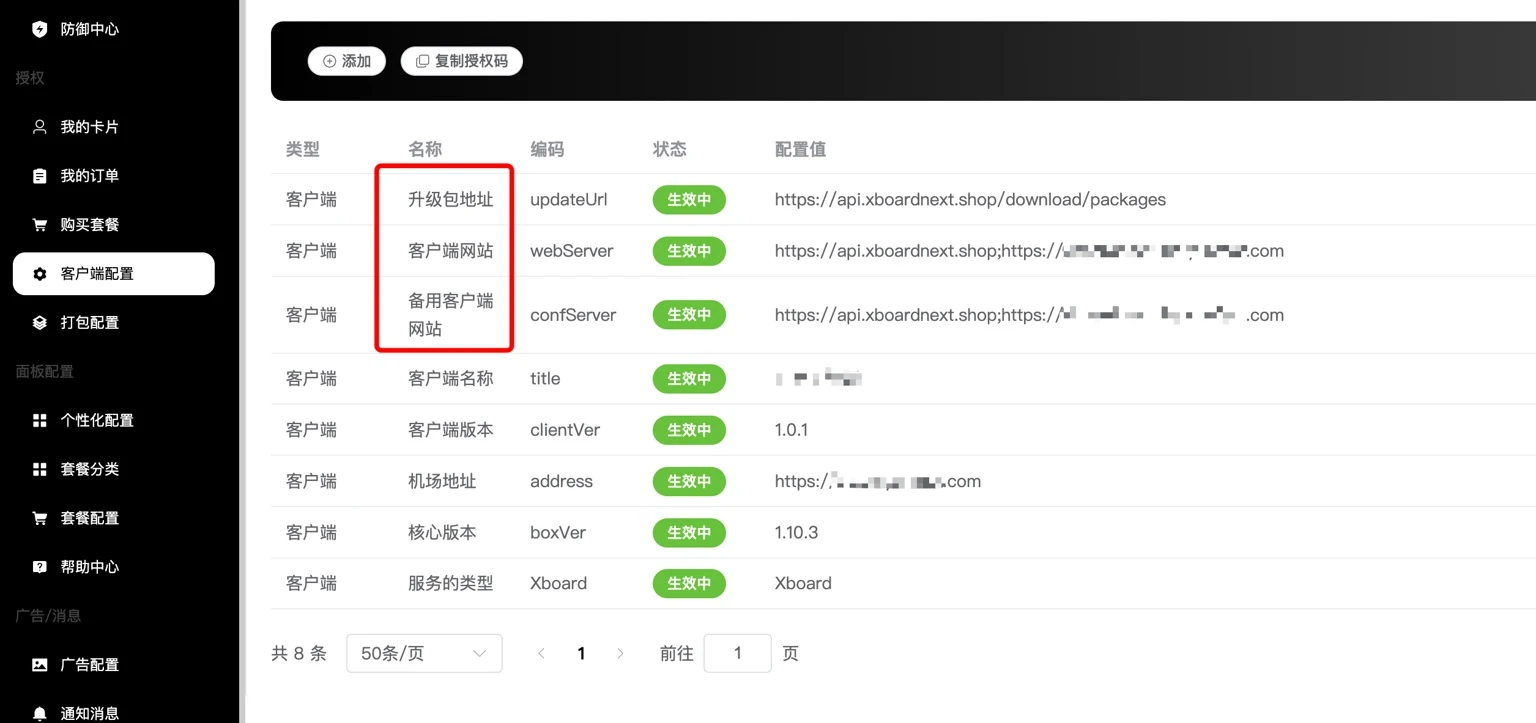The height and width of the screenshot is (723, 1536).
Task: Click the cart icon beside 购买套餐
Action: point(40,225)
